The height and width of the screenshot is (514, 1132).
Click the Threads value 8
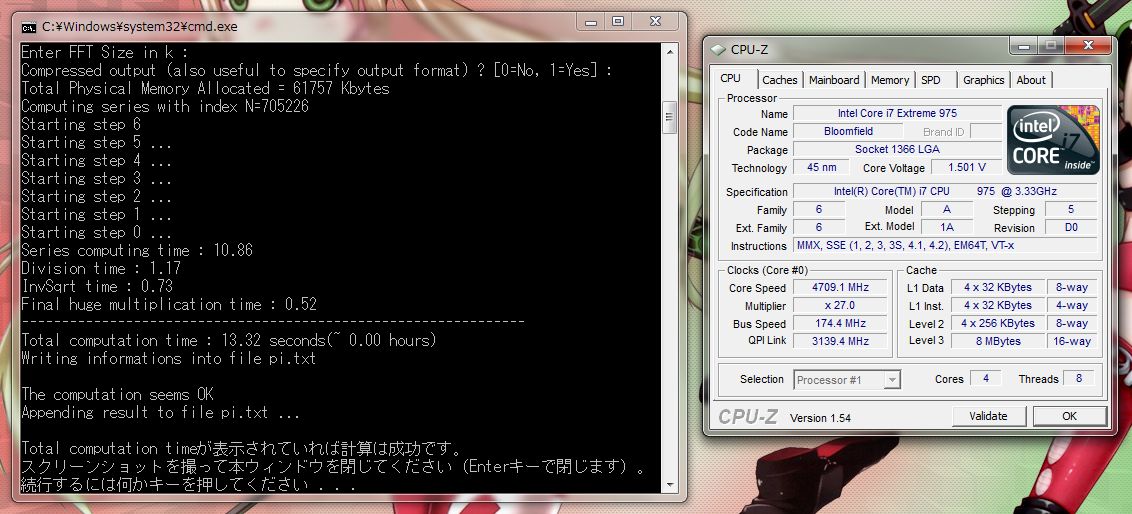(x=1079, y=378)
